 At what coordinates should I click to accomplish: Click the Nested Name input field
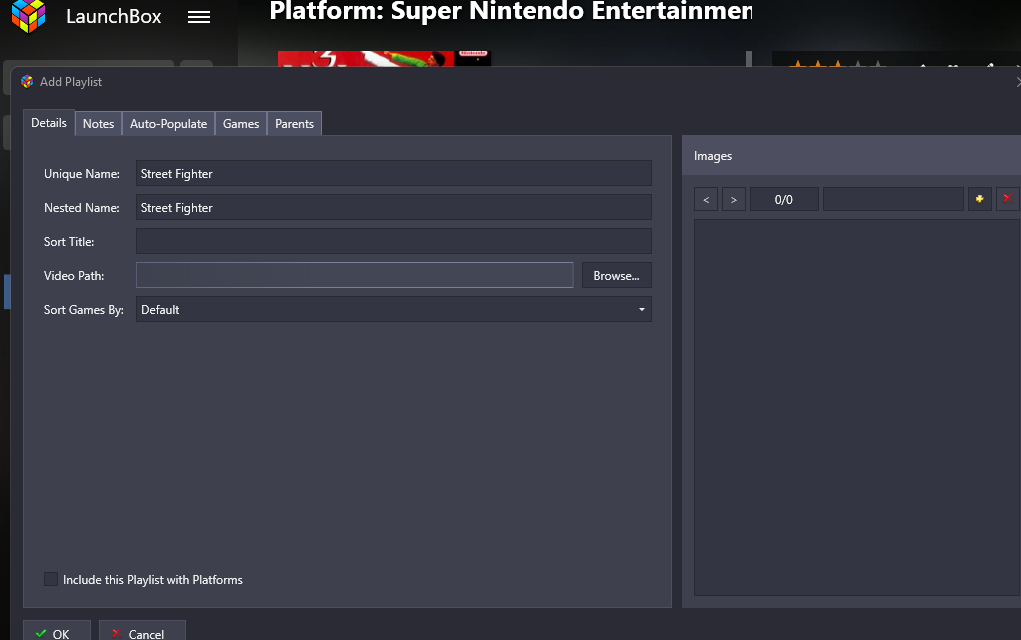pos(393,208)
